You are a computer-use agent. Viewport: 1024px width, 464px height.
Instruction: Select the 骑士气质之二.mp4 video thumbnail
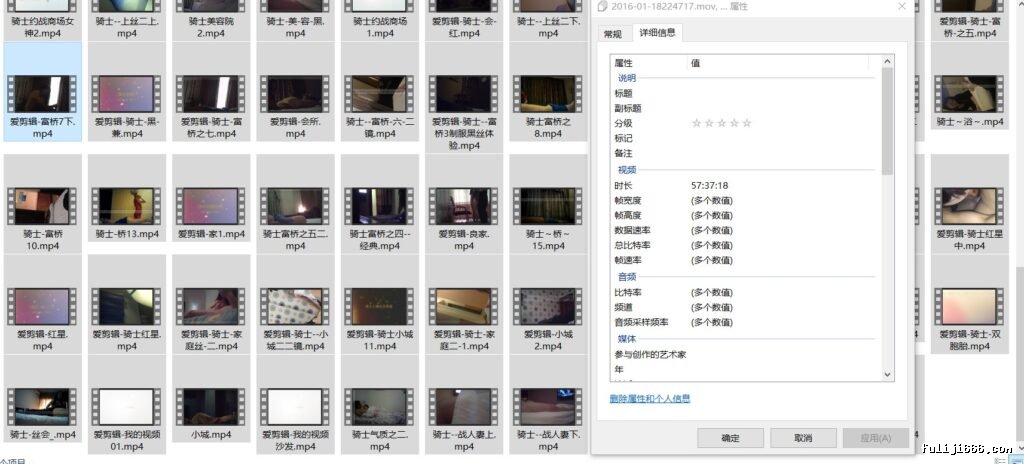click(x=379, y=407)
